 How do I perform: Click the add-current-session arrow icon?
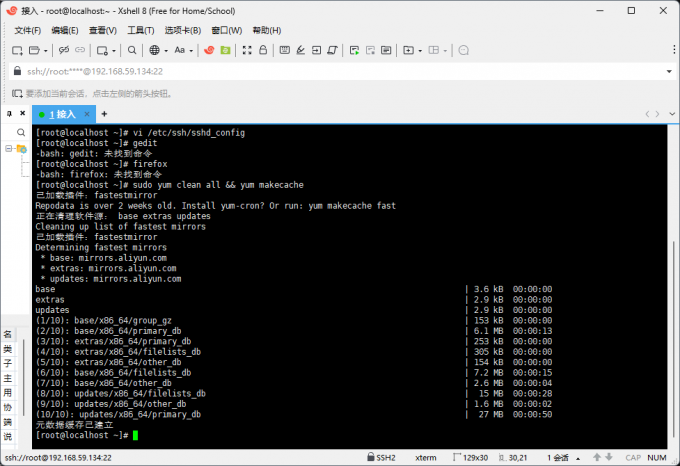(17, 94)
